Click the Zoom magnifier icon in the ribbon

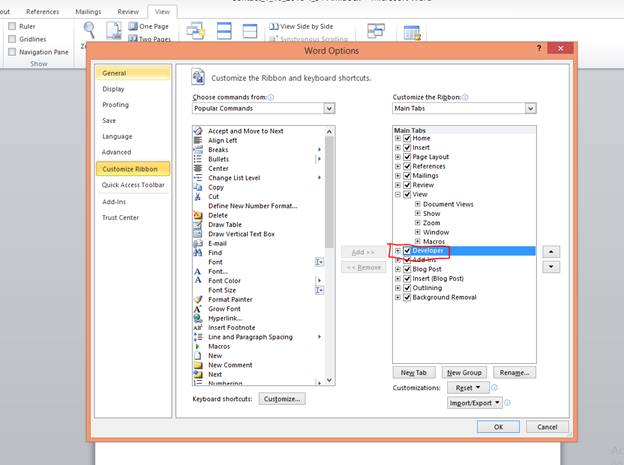click(89, 30)
